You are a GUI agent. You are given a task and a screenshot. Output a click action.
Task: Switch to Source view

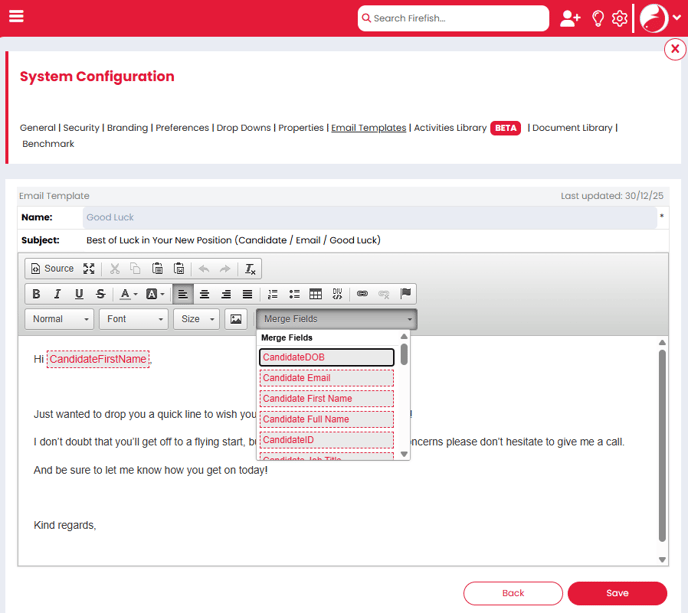(52, 269)
